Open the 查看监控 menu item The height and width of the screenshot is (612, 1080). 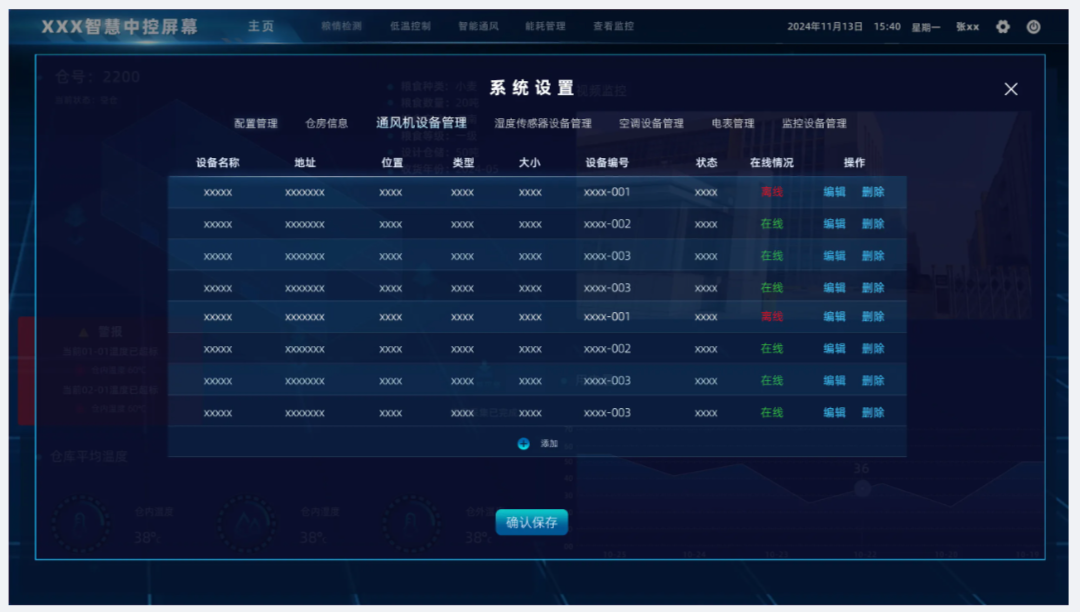611,27
